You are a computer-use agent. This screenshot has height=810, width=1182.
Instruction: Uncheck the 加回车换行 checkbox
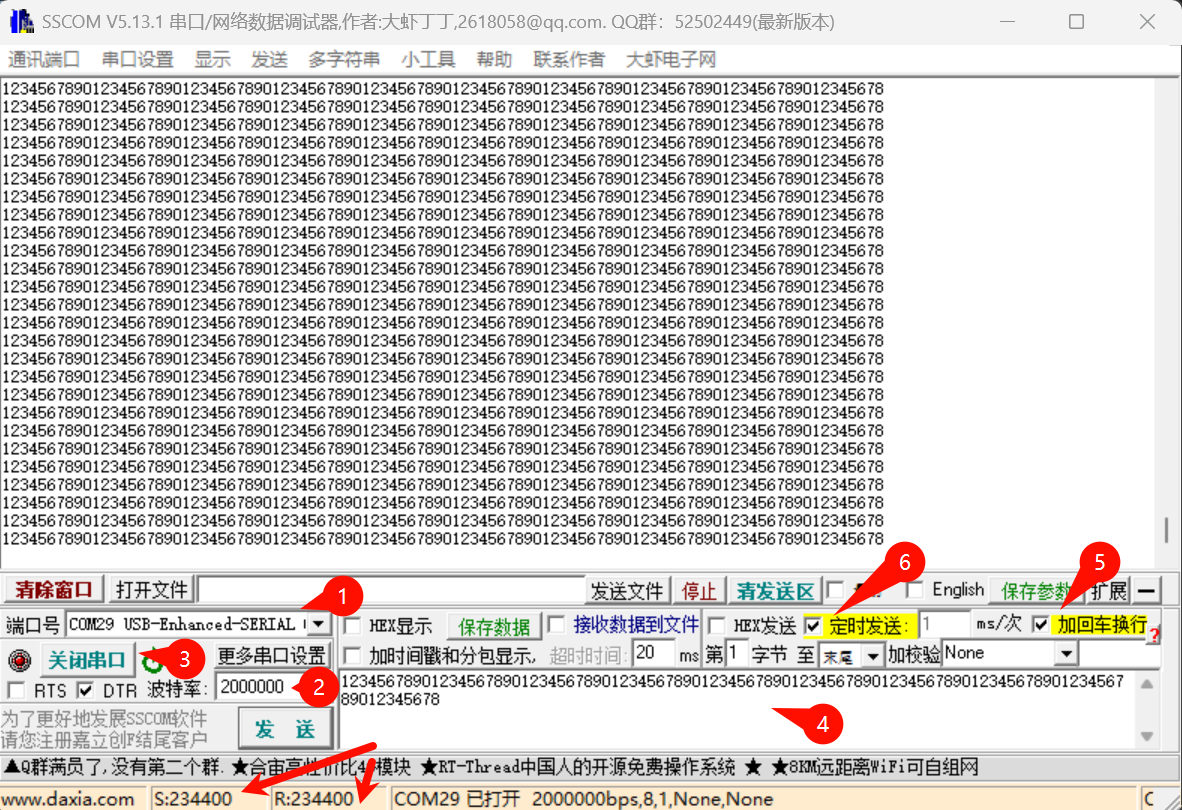click(x=1041, y=625)
